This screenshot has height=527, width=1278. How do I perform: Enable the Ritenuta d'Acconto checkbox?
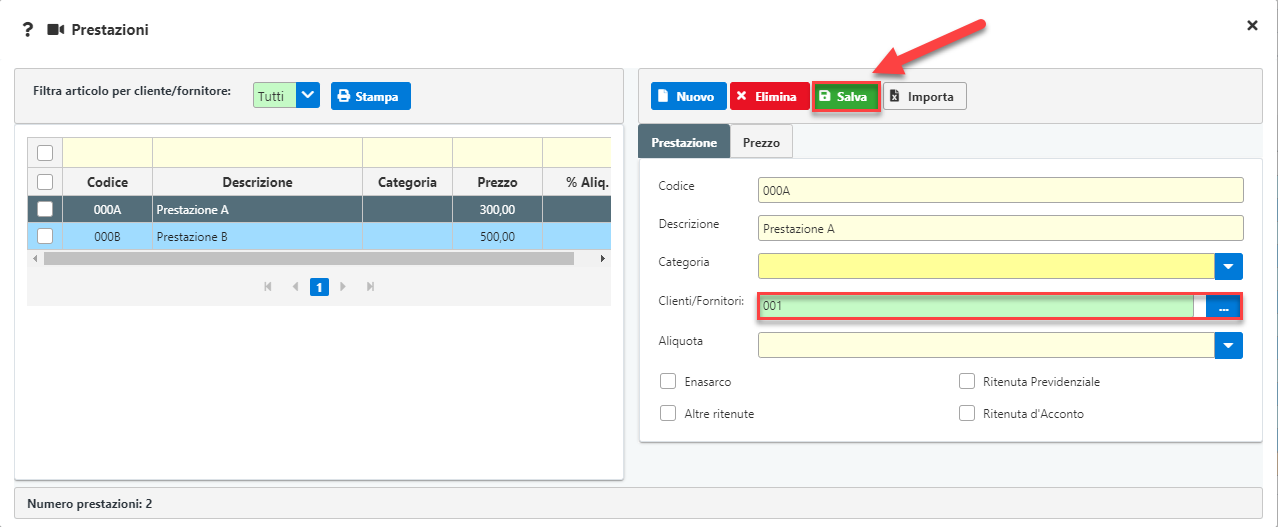click(966, 412)
